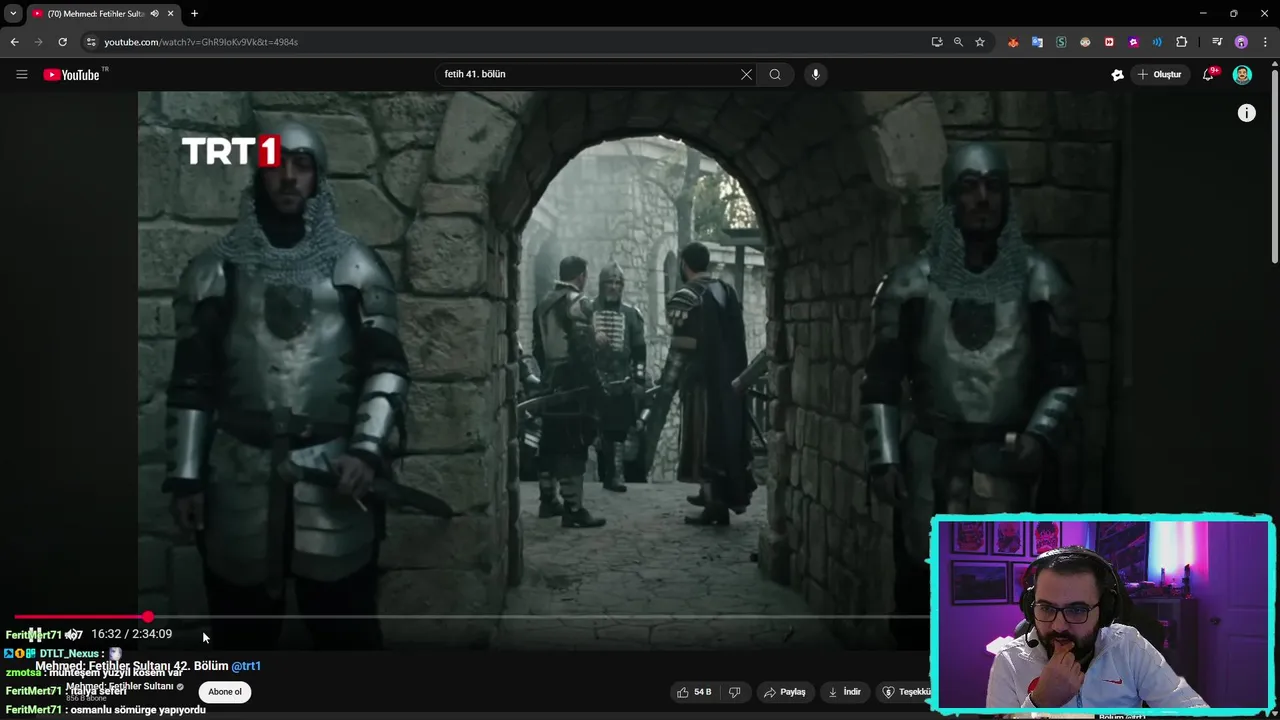Switch to the Mehmed: Fetihler Sultanı tab
Screen dimensions: 1280x720
click(96, 13)
